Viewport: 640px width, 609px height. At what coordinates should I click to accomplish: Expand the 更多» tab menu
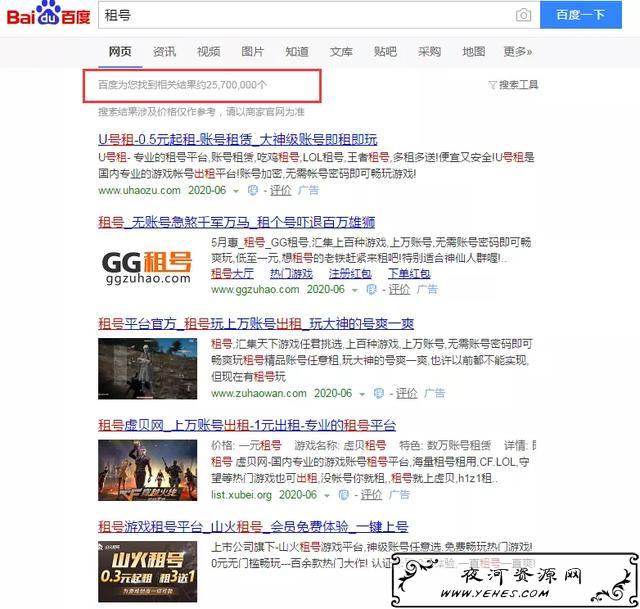click(x=518, y=51)
